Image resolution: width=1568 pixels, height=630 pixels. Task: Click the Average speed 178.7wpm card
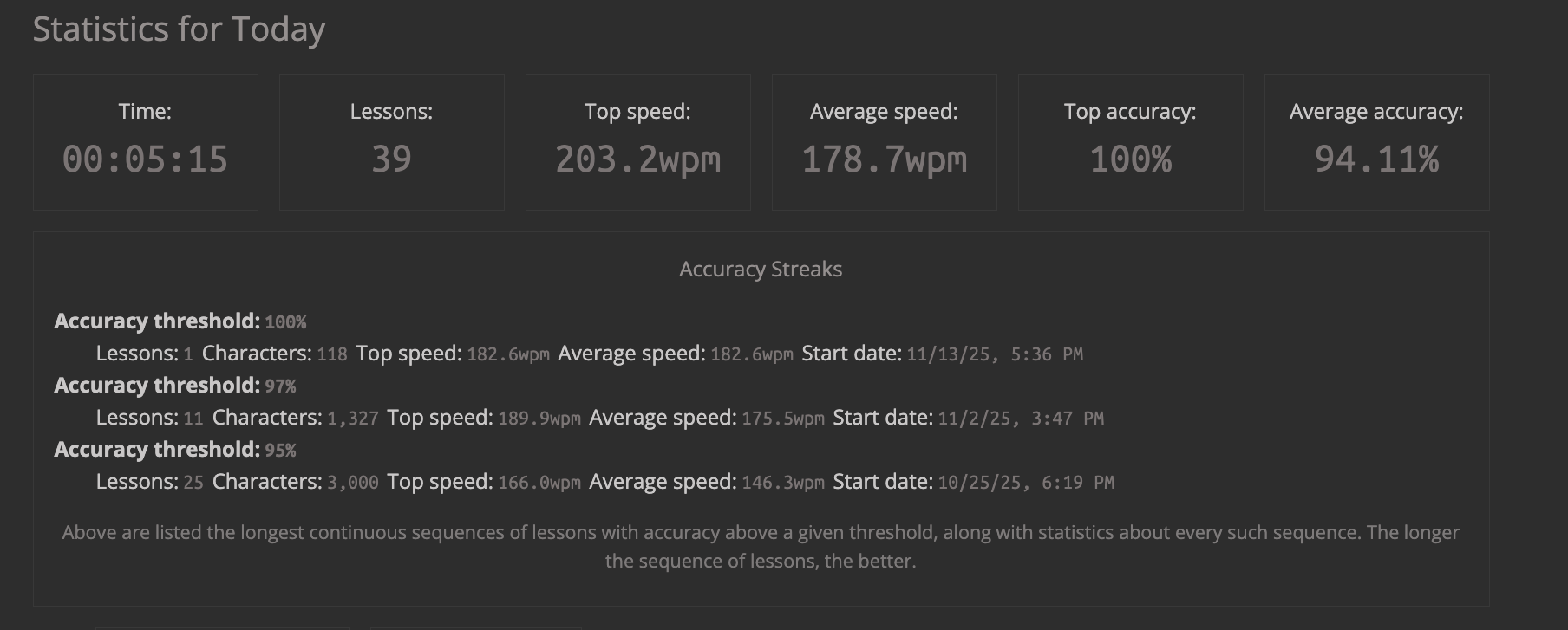pyautogui.click(x=885, y=142)
